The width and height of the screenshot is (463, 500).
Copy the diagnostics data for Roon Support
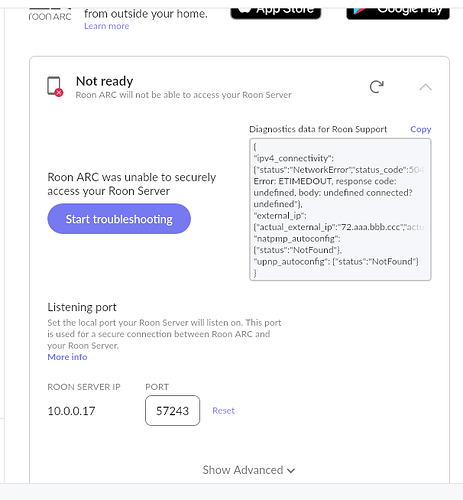point(421,129)
